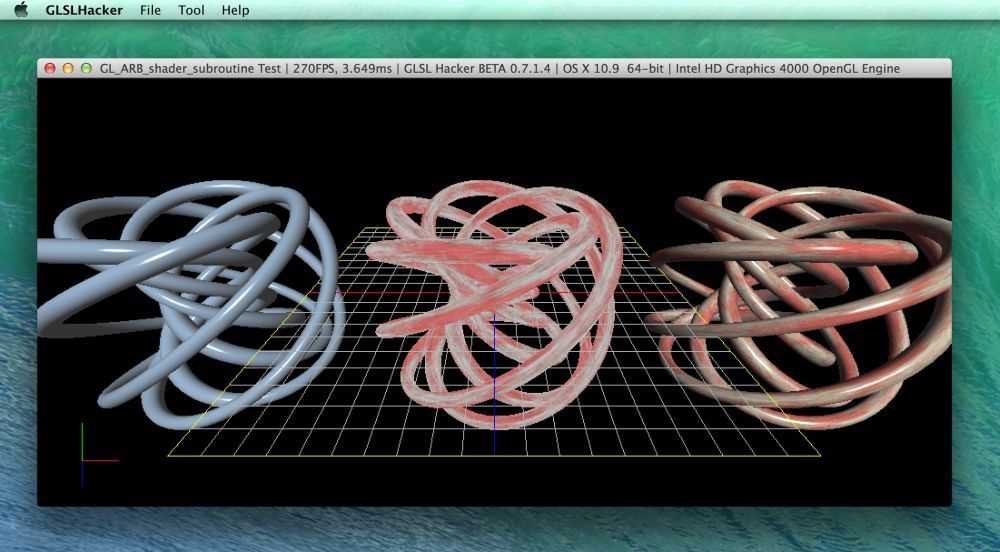Close the shader subroutine test window
The image size is (1000, 552).
coord(50,68)
